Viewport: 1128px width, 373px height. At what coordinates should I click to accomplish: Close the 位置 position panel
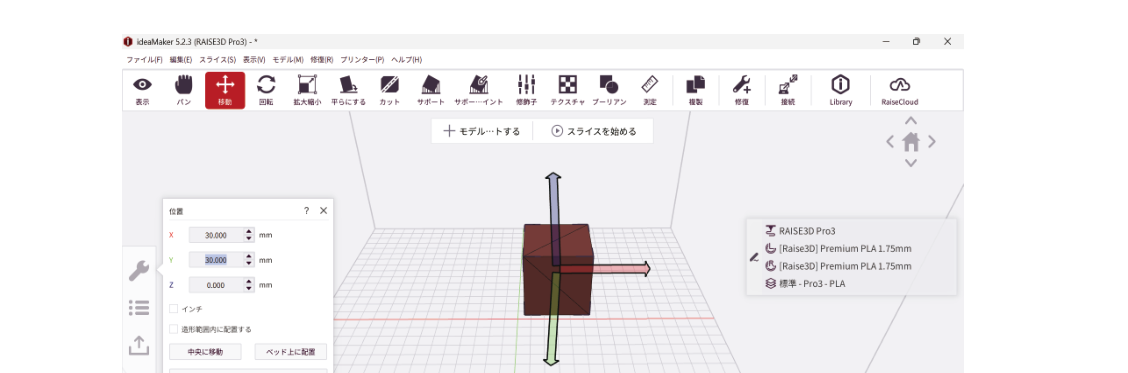tap(323, 211)
